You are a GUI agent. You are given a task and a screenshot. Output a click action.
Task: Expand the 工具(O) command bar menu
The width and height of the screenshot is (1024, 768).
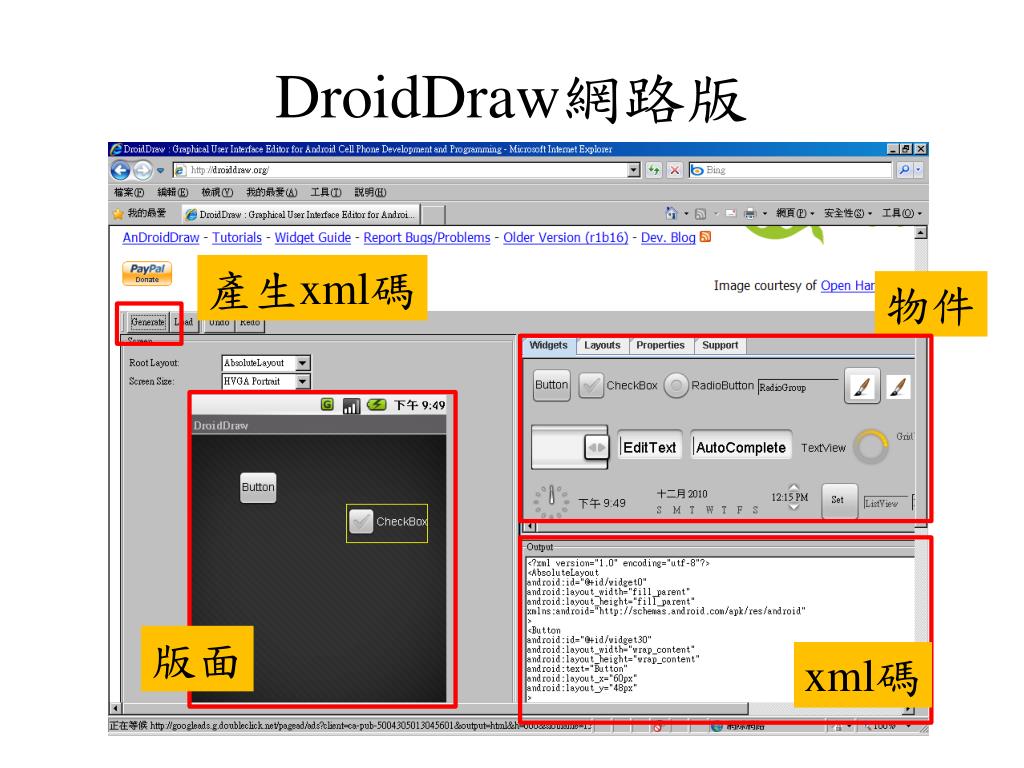click(902, 214)
